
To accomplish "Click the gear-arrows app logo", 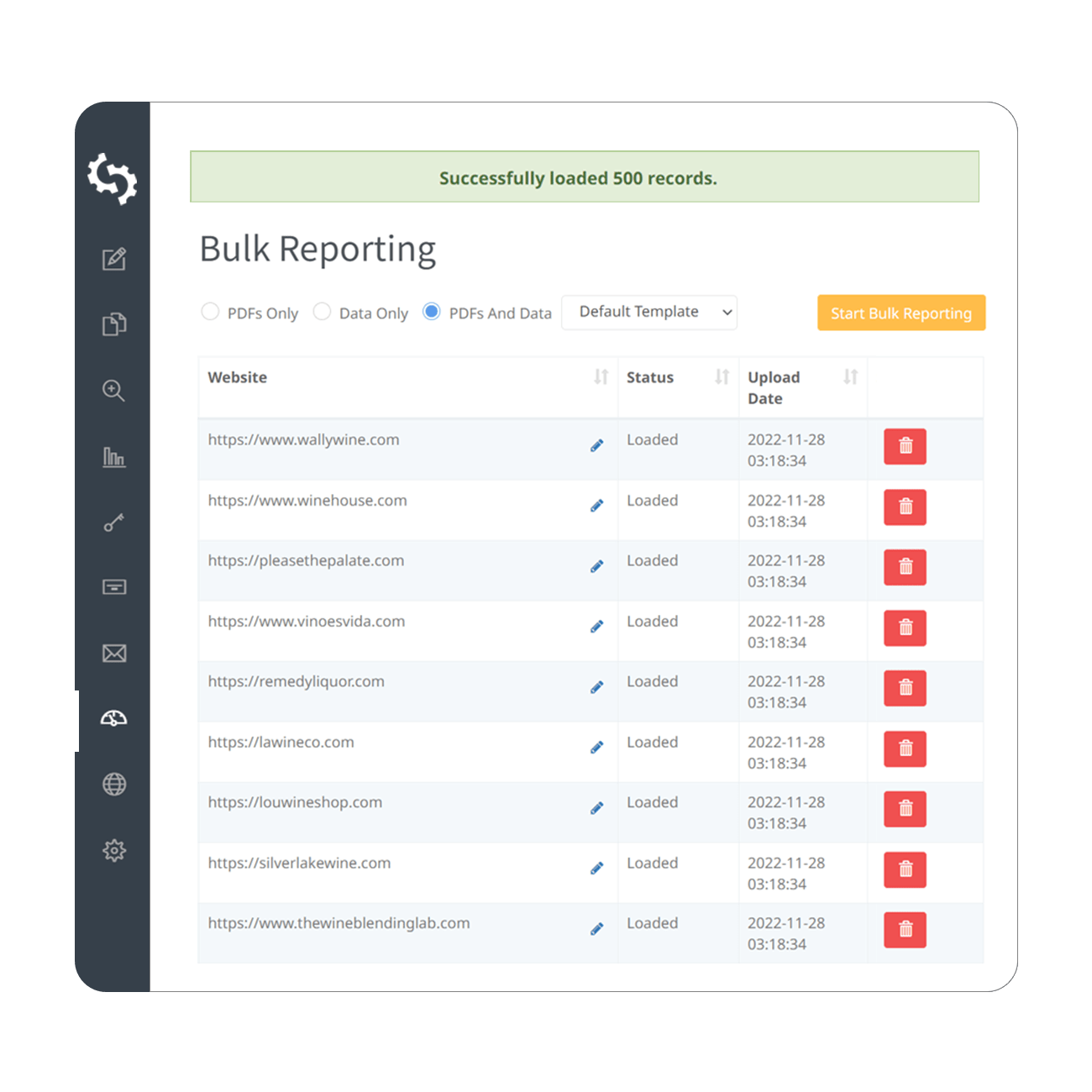I will tap(113, 178).
